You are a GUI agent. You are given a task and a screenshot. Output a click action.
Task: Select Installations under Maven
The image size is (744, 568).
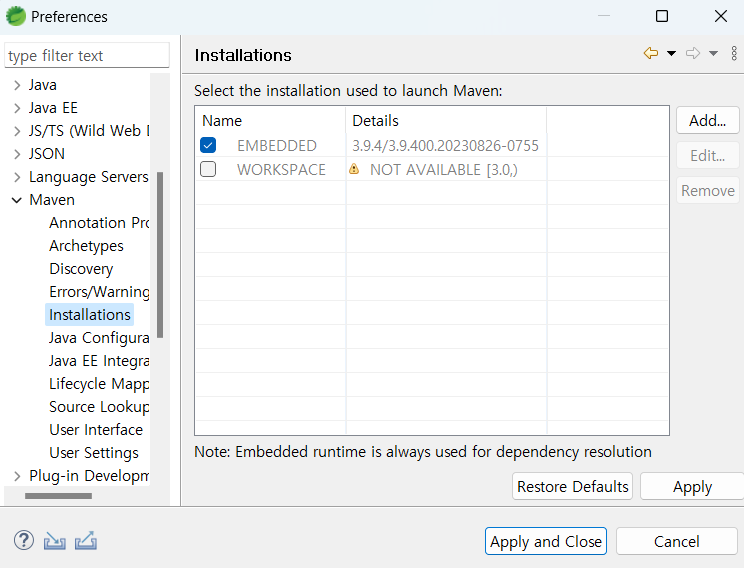point(90,315)
